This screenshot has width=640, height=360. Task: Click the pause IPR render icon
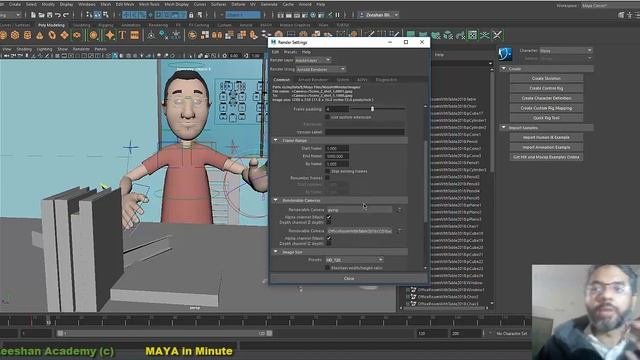338,15
